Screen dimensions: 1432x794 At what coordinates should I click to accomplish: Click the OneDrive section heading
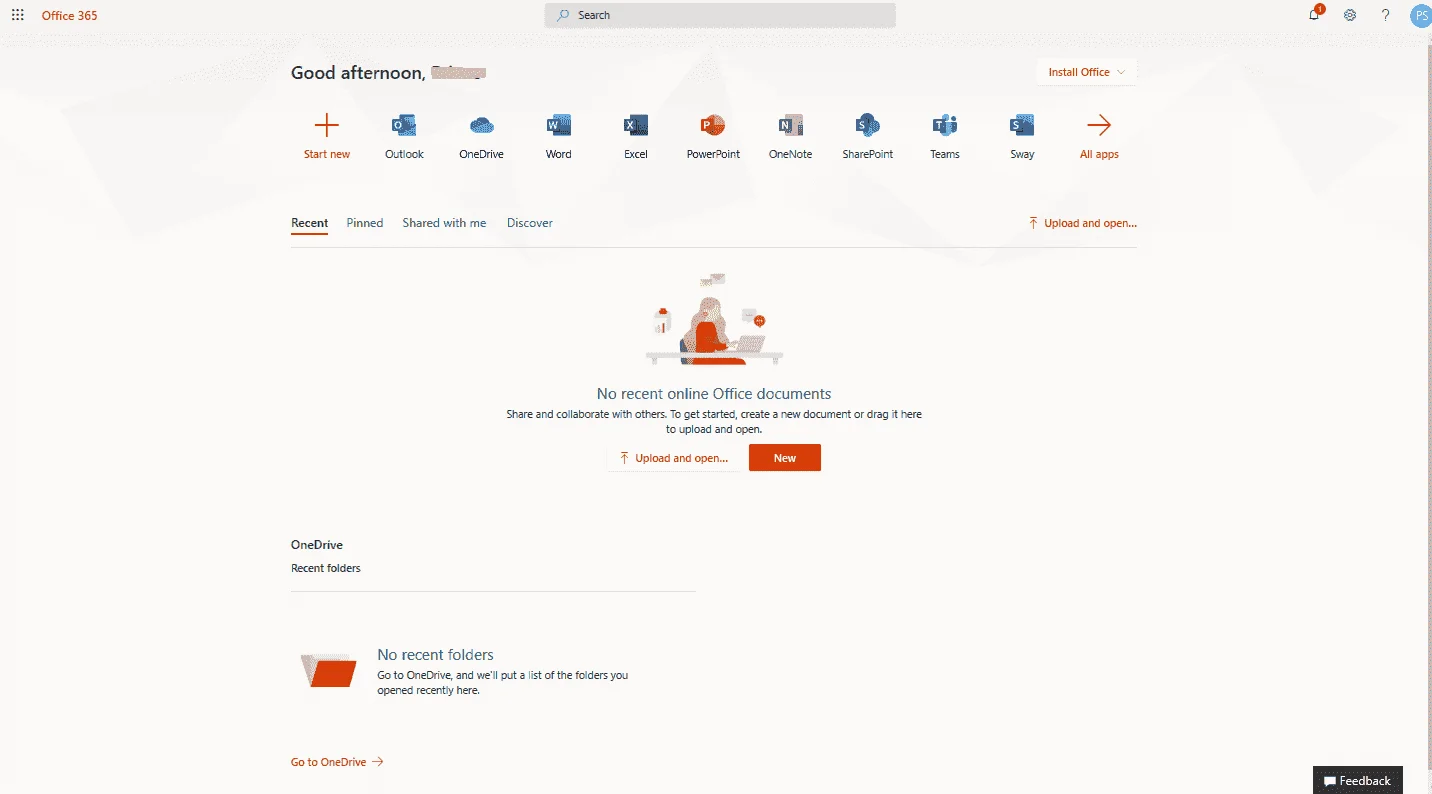click(x=317, y=545)
